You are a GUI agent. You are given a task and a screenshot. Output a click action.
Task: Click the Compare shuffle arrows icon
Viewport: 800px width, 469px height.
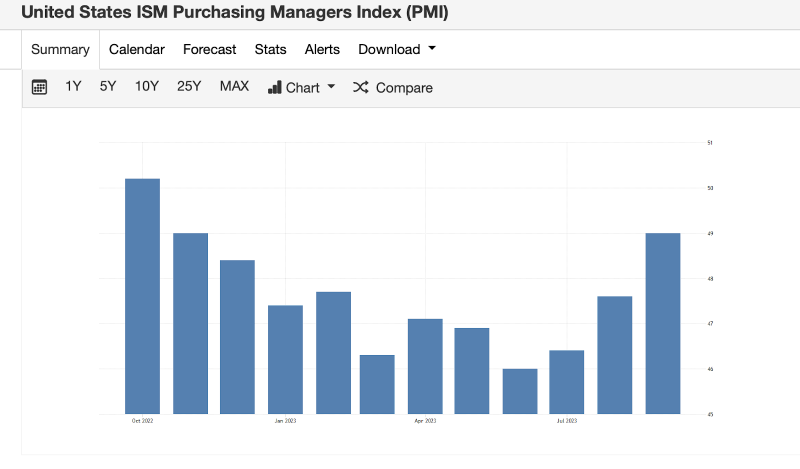[x=361, y=87]
